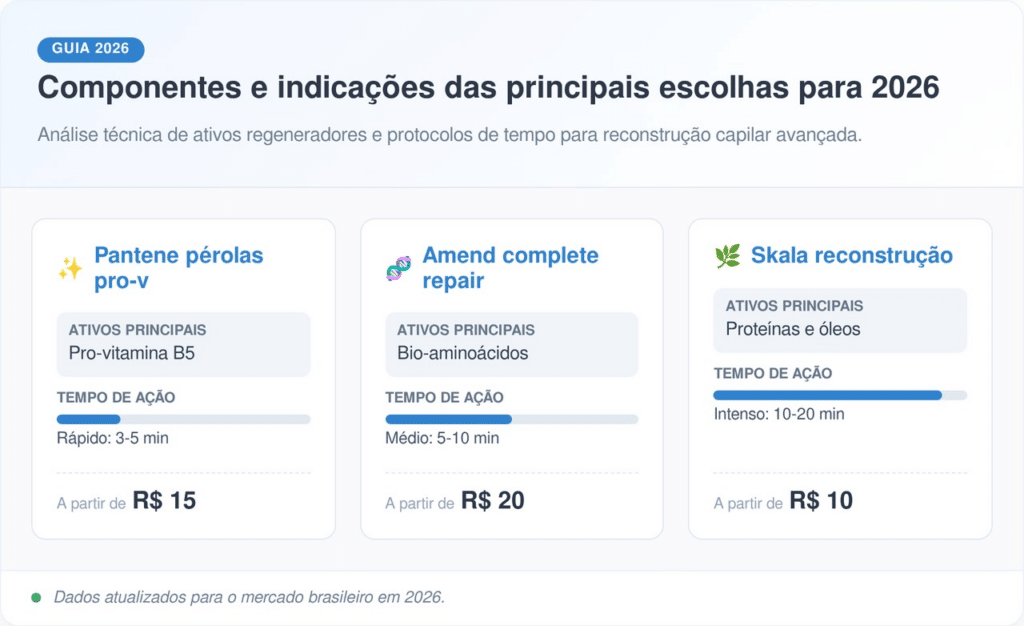This screenshot has width=1024, height=626.
Task: Click the Amend action time progress bar
Action: pyautogui.click(x=512, y=419)
